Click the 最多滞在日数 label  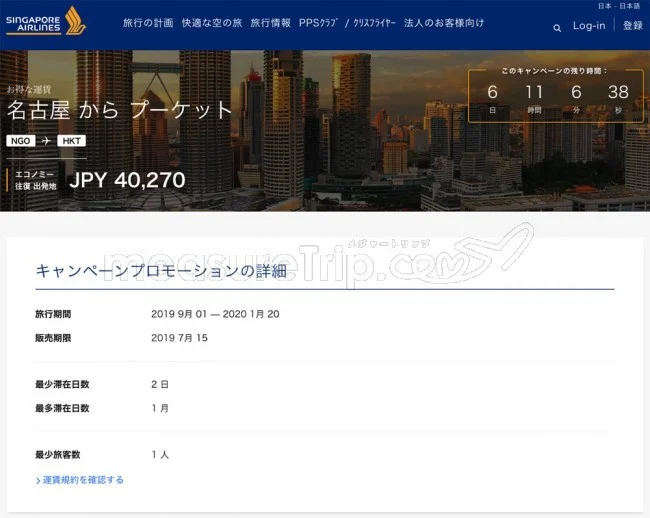click(62, 408)
